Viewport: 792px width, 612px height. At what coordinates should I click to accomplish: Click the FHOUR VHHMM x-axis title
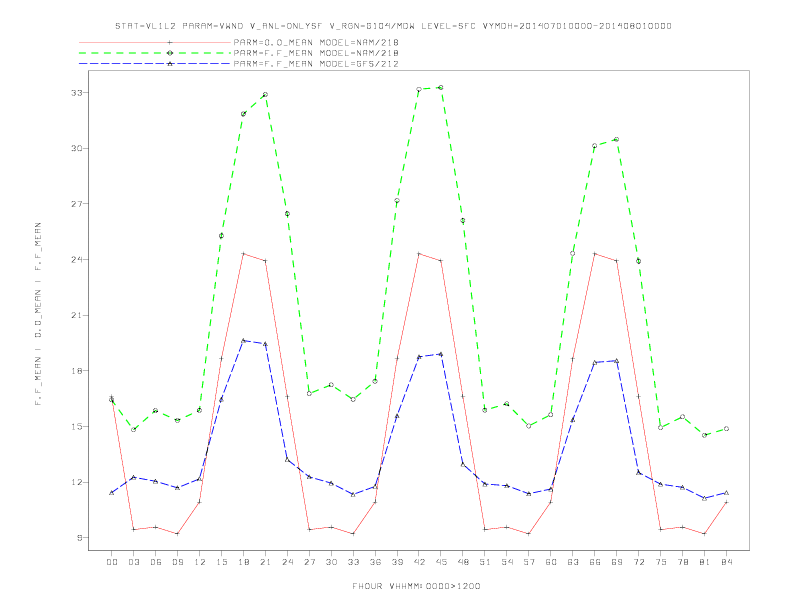coord(416,586)
